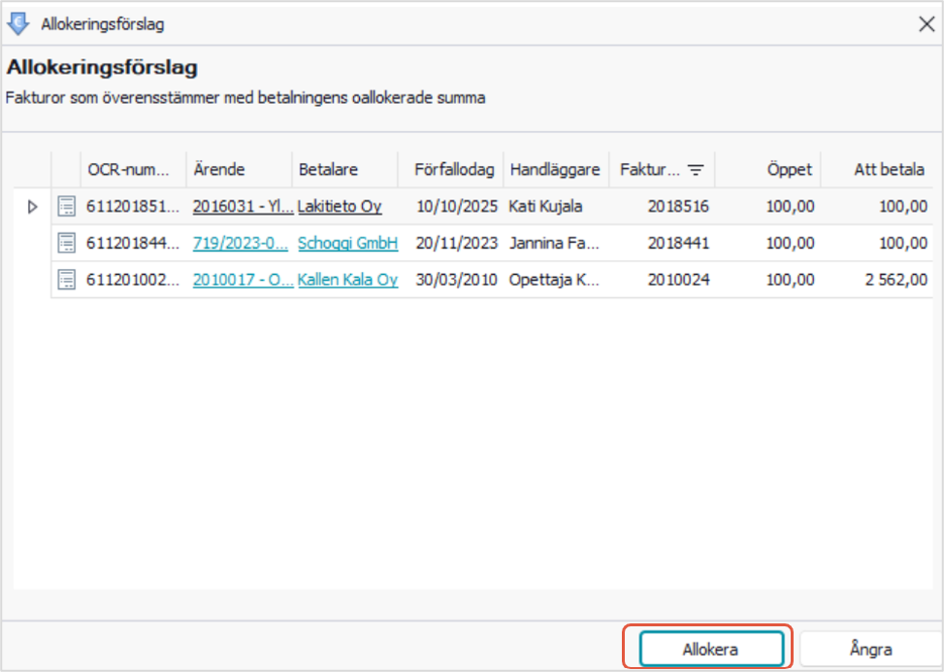Click the Allokera button

(x=711, y=649)
